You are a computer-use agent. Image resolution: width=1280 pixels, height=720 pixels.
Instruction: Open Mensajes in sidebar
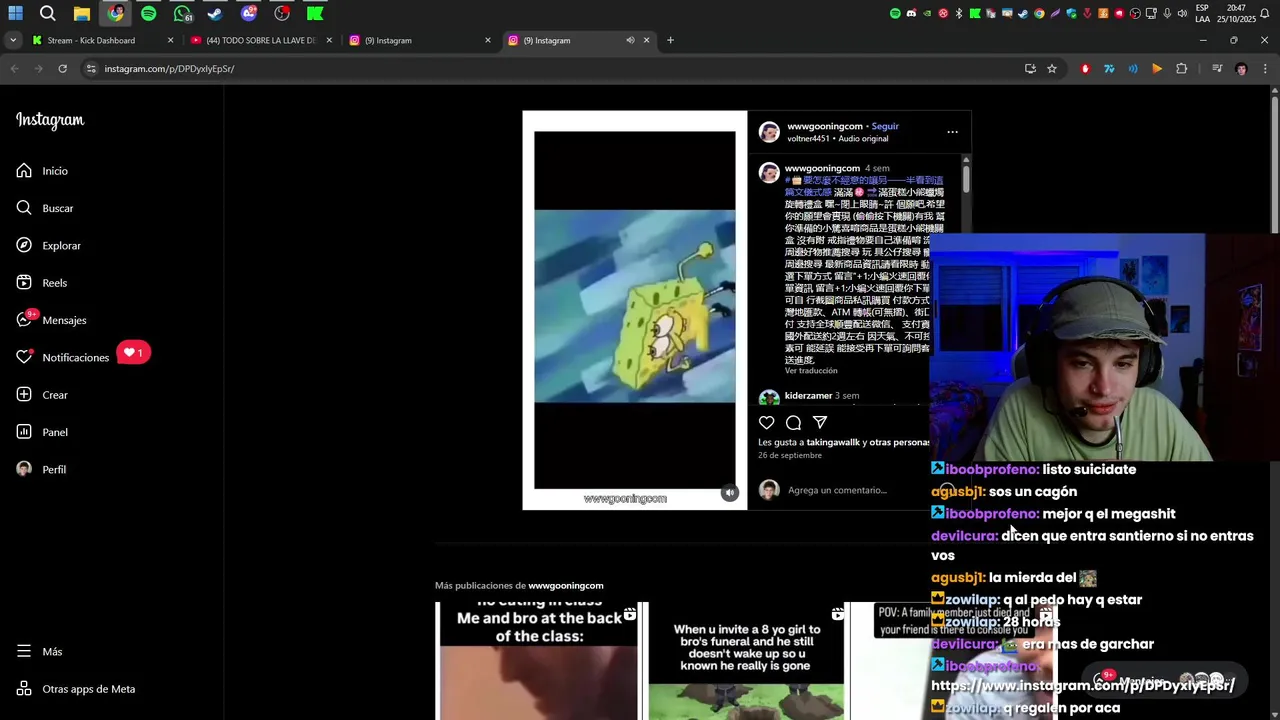pyautogui.click(x=51, y=320)
